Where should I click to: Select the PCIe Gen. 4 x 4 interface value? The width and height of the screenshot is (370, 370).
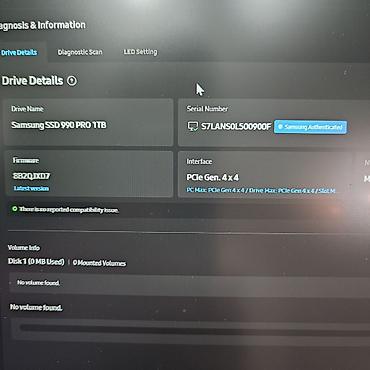[212, 177]
